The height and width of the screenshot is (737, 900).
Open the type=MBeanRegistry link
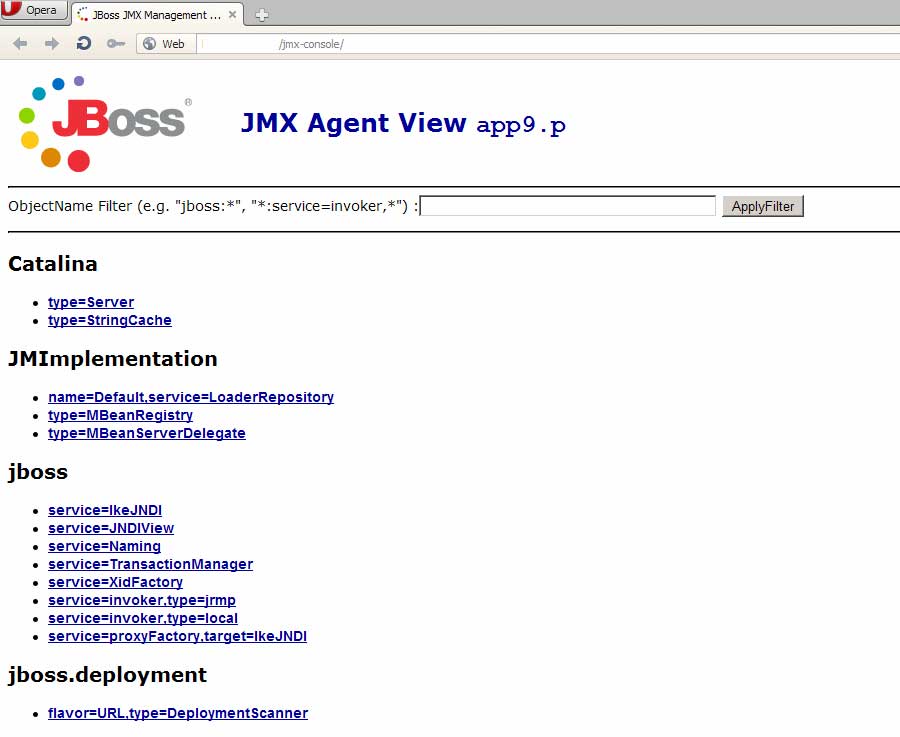[x=120, y=415]
